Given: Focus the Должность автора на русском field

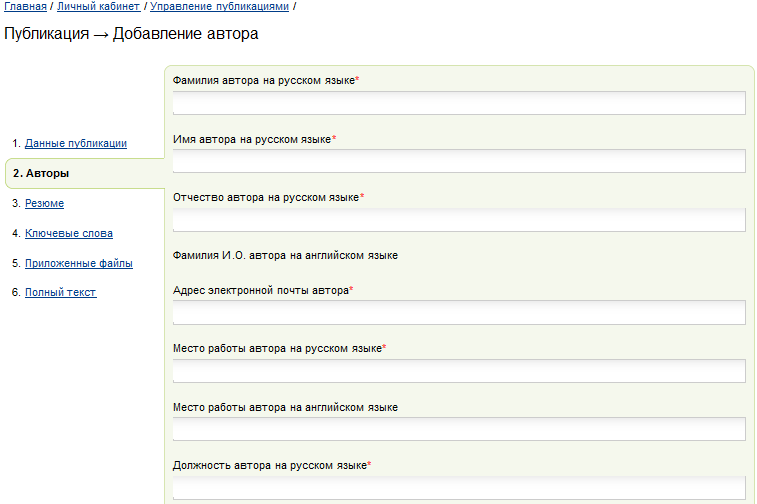Looking at the screenshot, I should pos(459,488).
